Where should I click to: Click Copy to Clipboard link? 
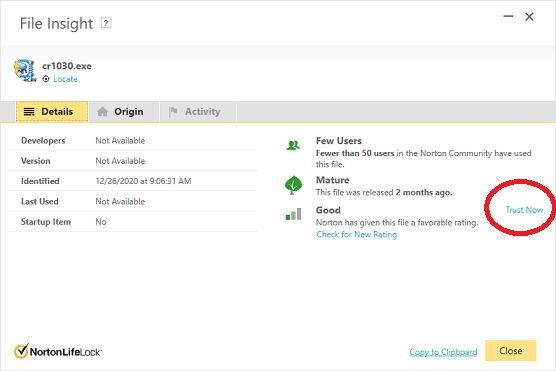[x=443, y=352]
